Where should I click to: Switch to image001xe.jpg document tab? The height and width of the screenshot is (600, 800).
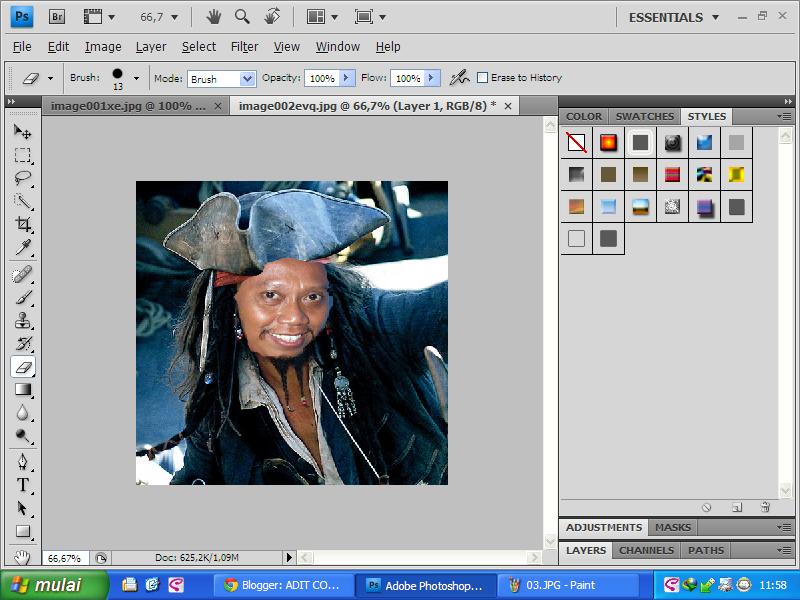click(128, 106)
